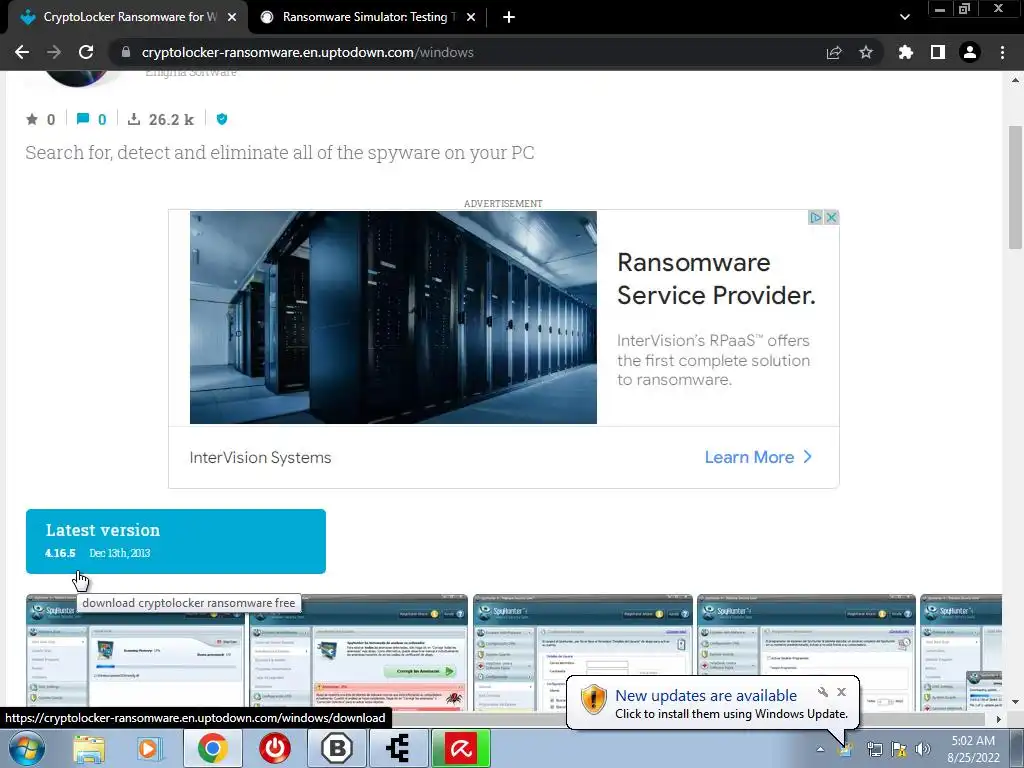Open the Extensions puzzle icon
Screen dimensions: 1024x768
(x=905, y=52)
